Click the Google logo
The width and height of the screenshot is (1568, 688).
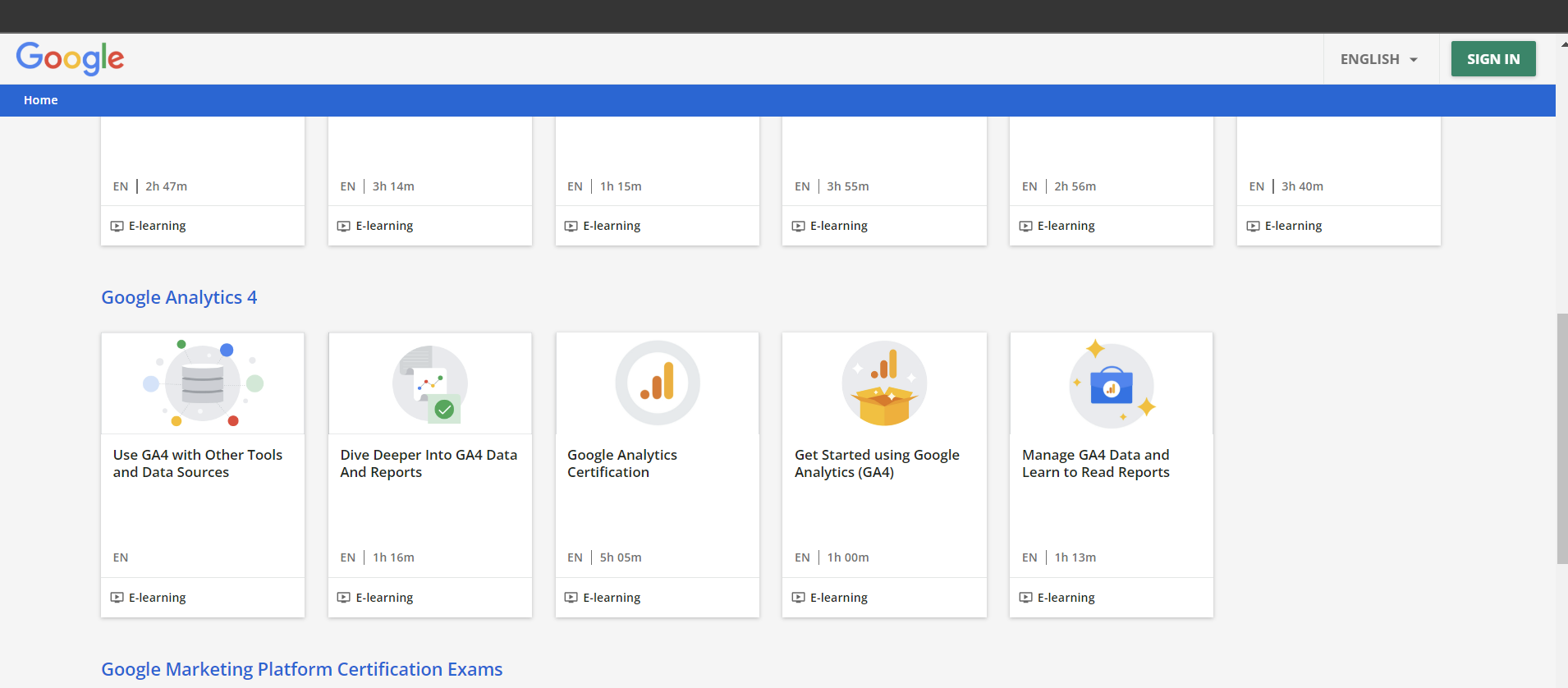click(70, 58)
